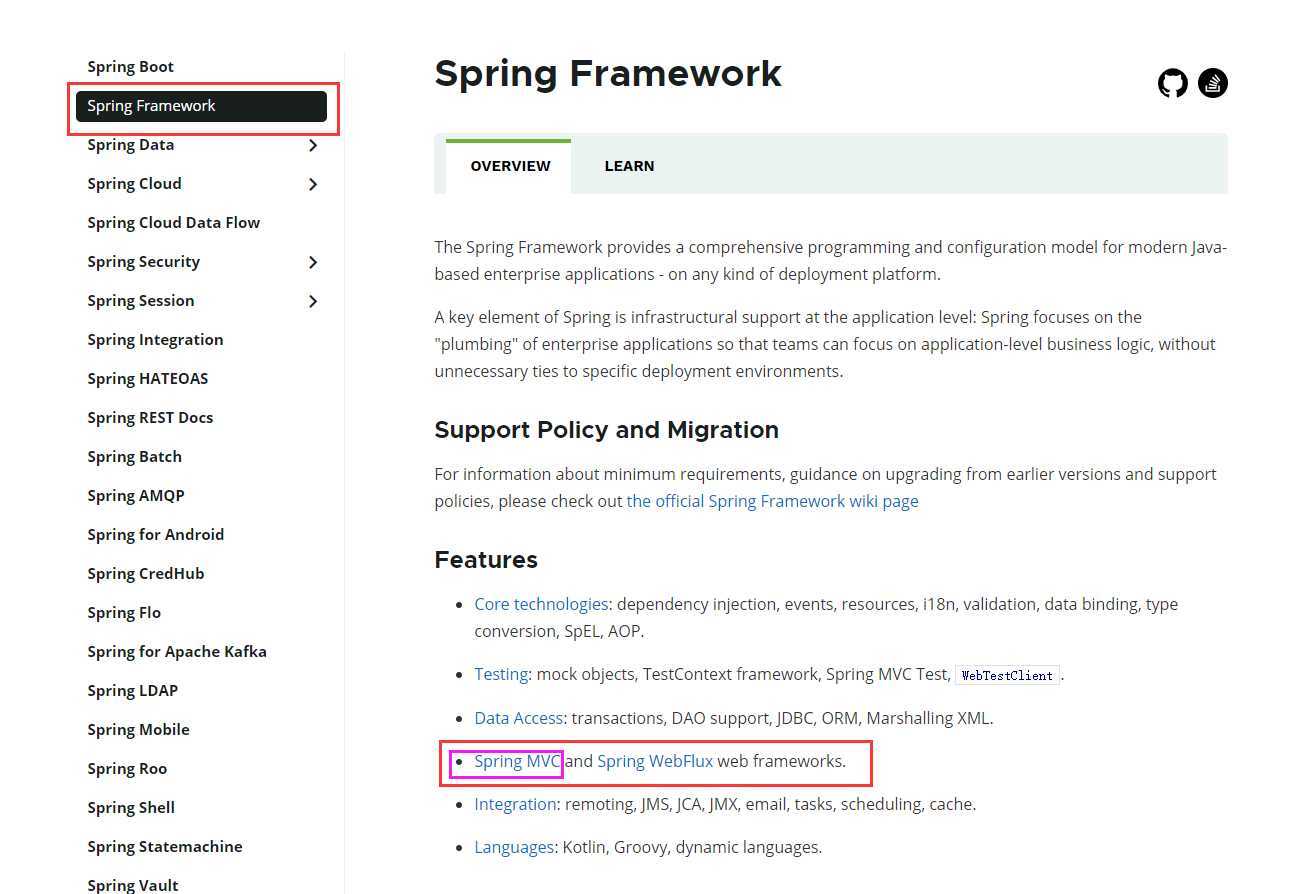
Task: Go to Spring for Android
Action: 155,535
